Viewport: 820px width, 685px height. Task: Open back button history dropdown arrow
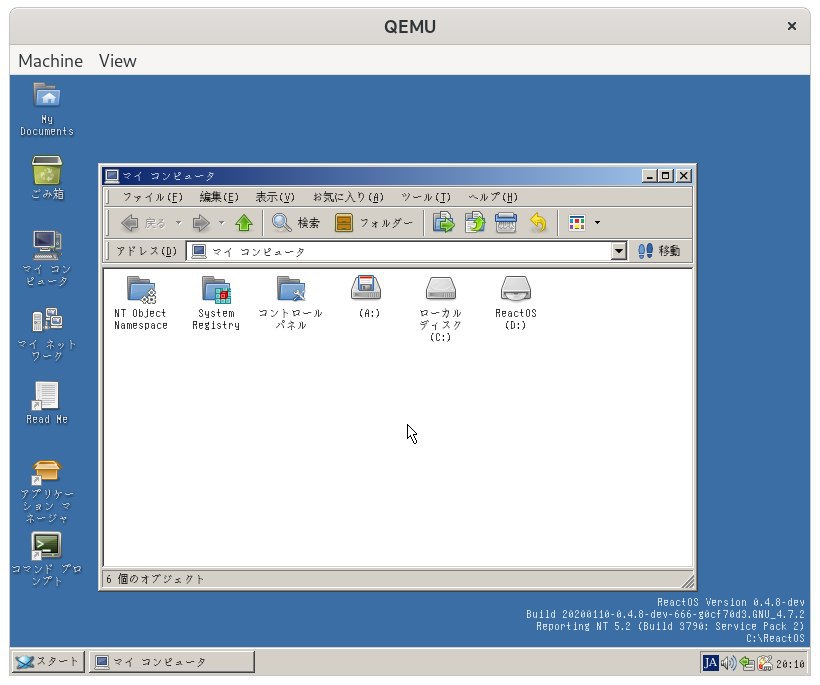179,223
